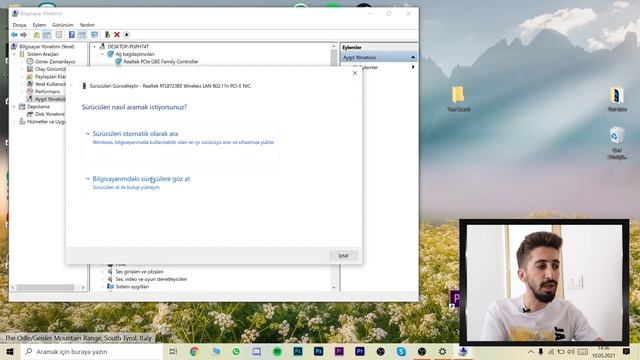Screen dimensions: 640x360
Task: Select Realtek PCIe GBE Family Controller
Action: [157, 62]
